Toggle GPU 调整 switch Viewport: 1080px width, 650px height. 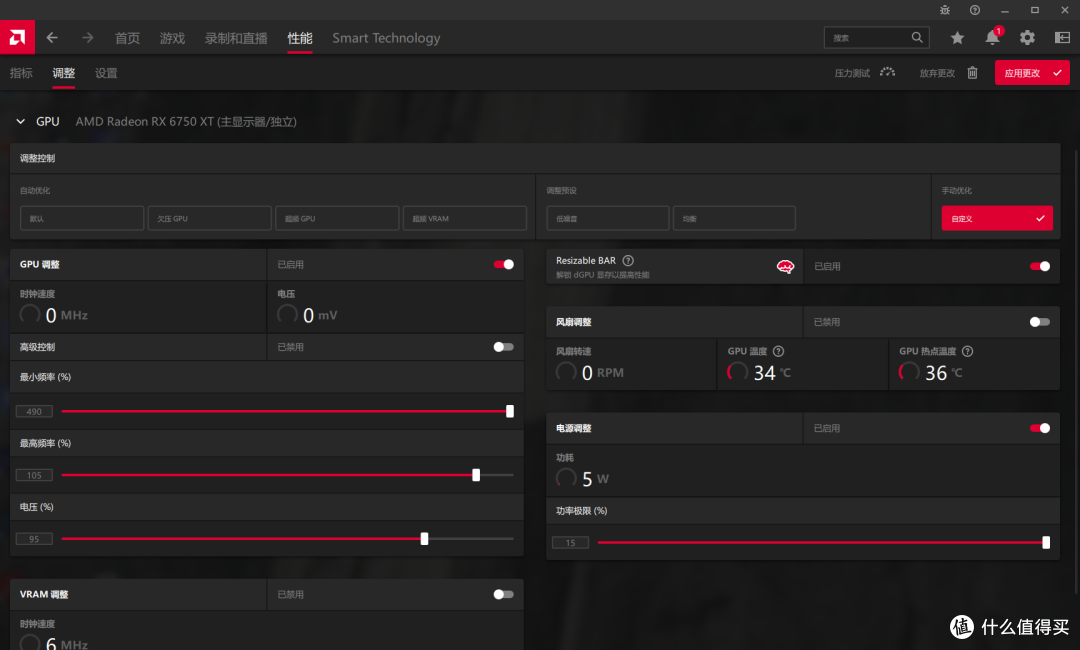coord(503,264)
